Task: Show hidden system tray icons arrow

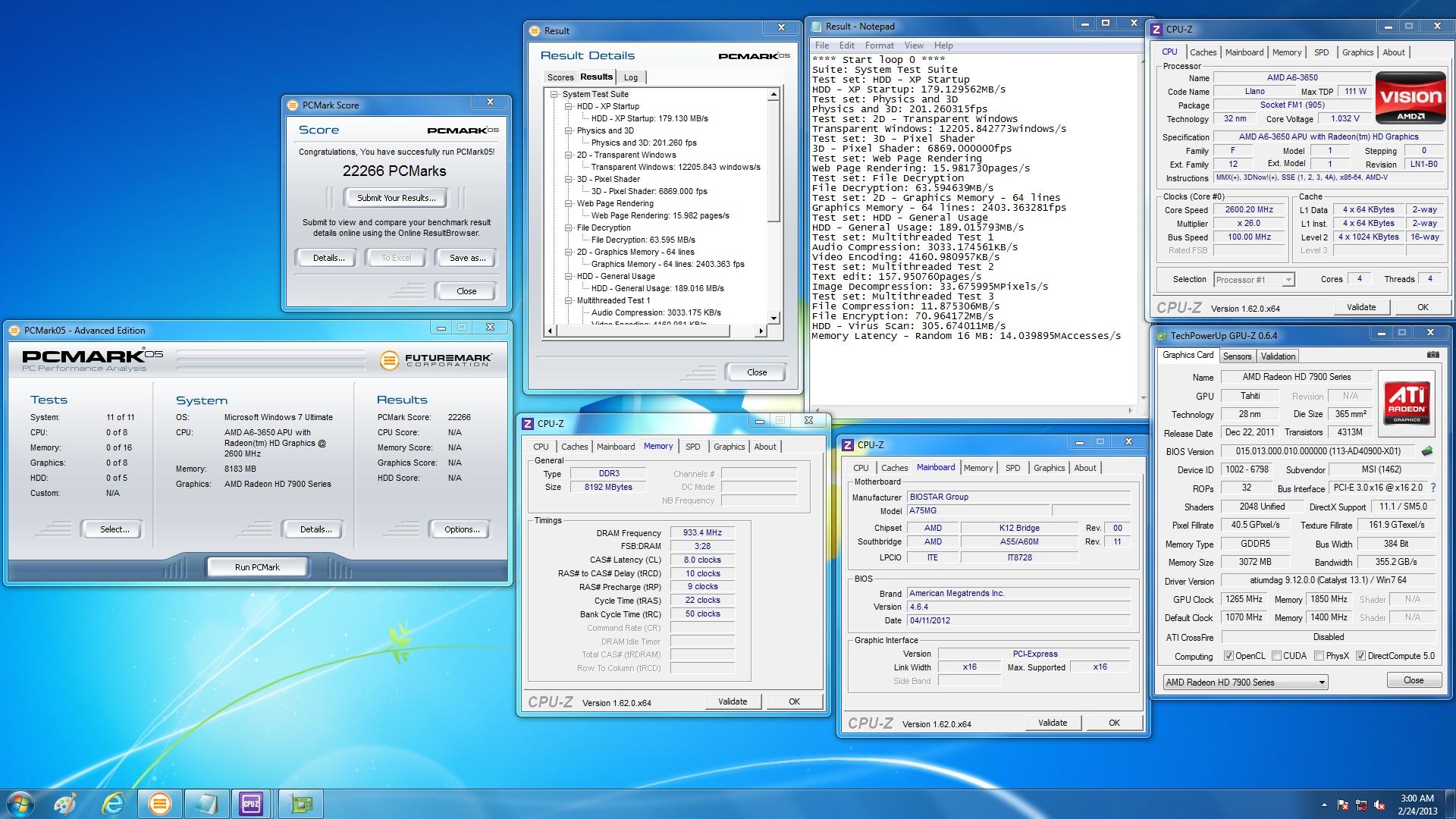Action: click(x=1324, y=805)
